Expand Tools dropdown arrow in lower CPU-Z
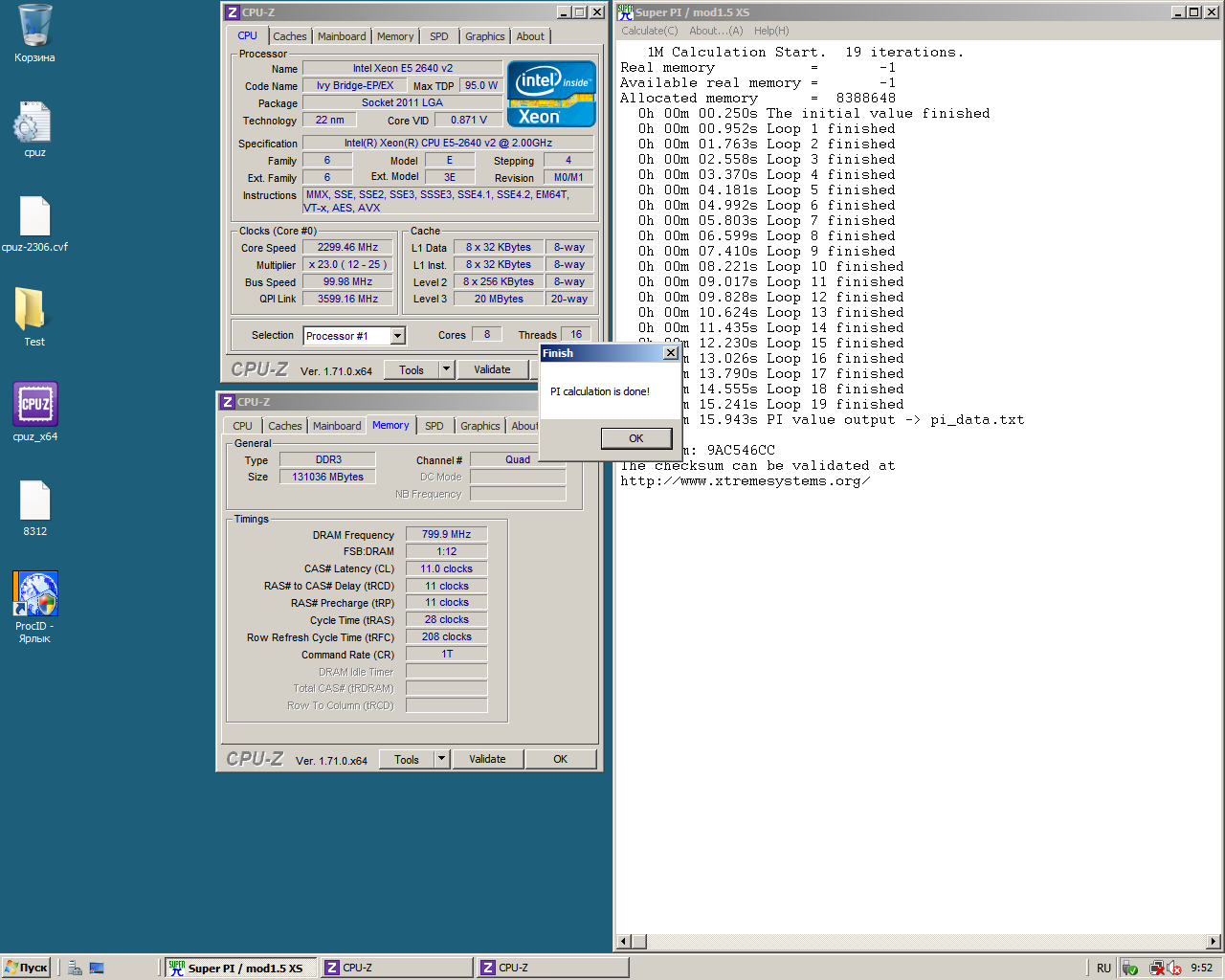This screenshot has height=980, width=1225. (441, 759)
